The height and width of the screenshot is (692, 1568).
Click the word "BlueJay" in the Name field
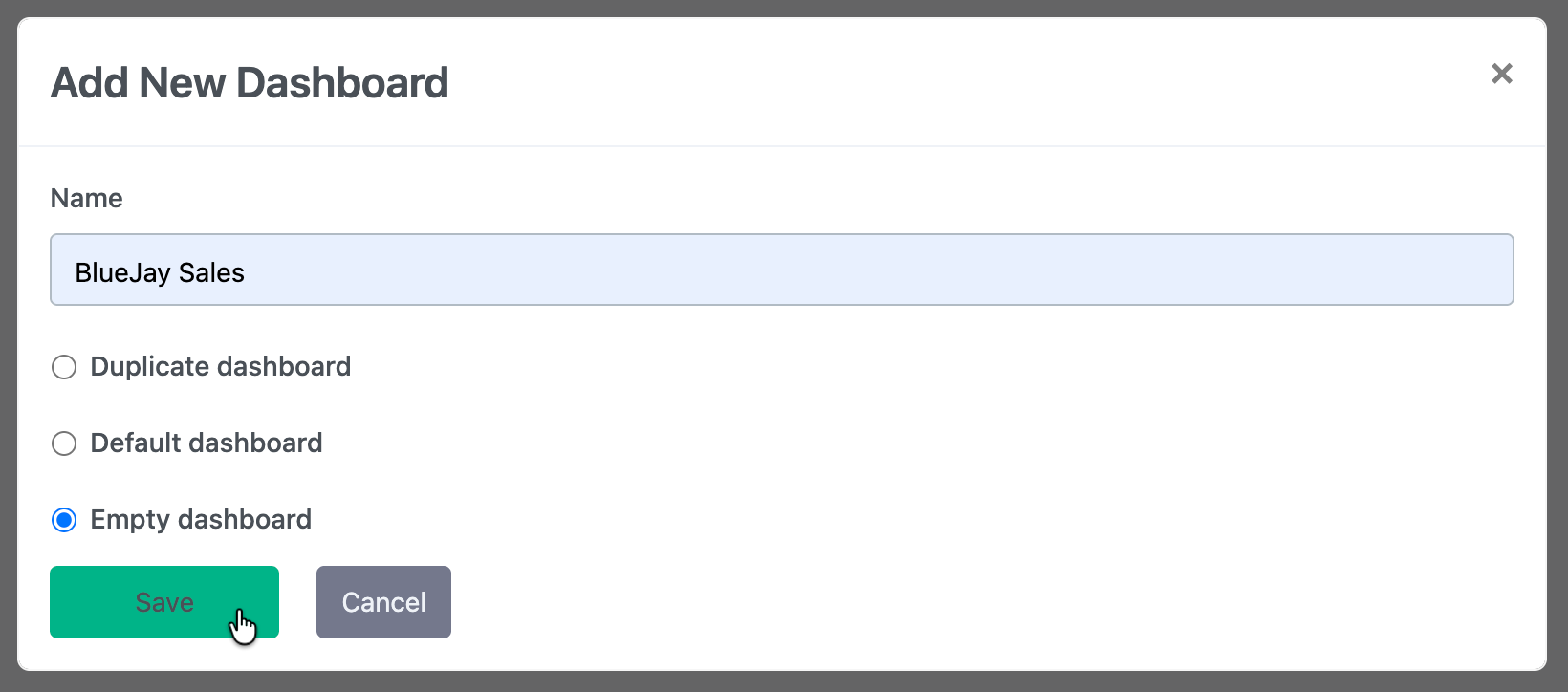click(x=122, y=273)
